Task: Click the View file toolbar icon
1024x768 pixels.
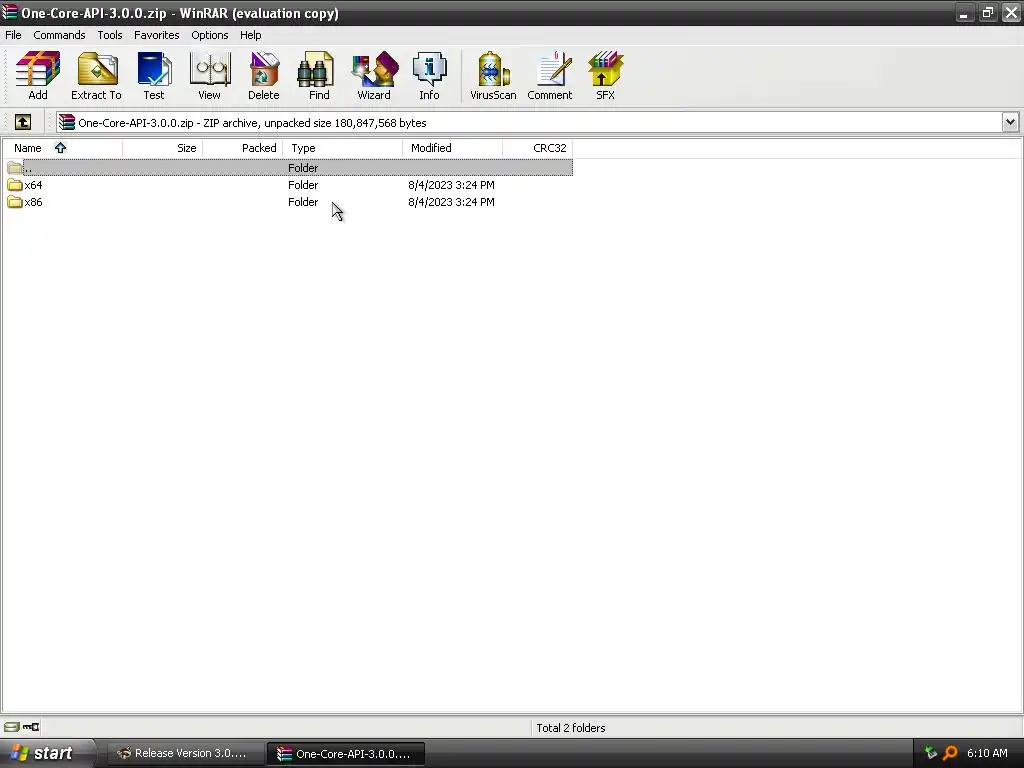Action: [x=209, y=76]
